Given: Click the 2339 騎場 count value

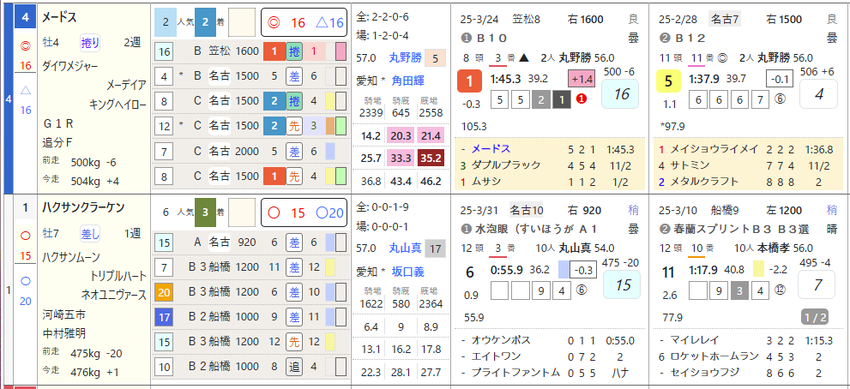Looking at the screenshot, I should pyautogui.click(x=371, y=113).
